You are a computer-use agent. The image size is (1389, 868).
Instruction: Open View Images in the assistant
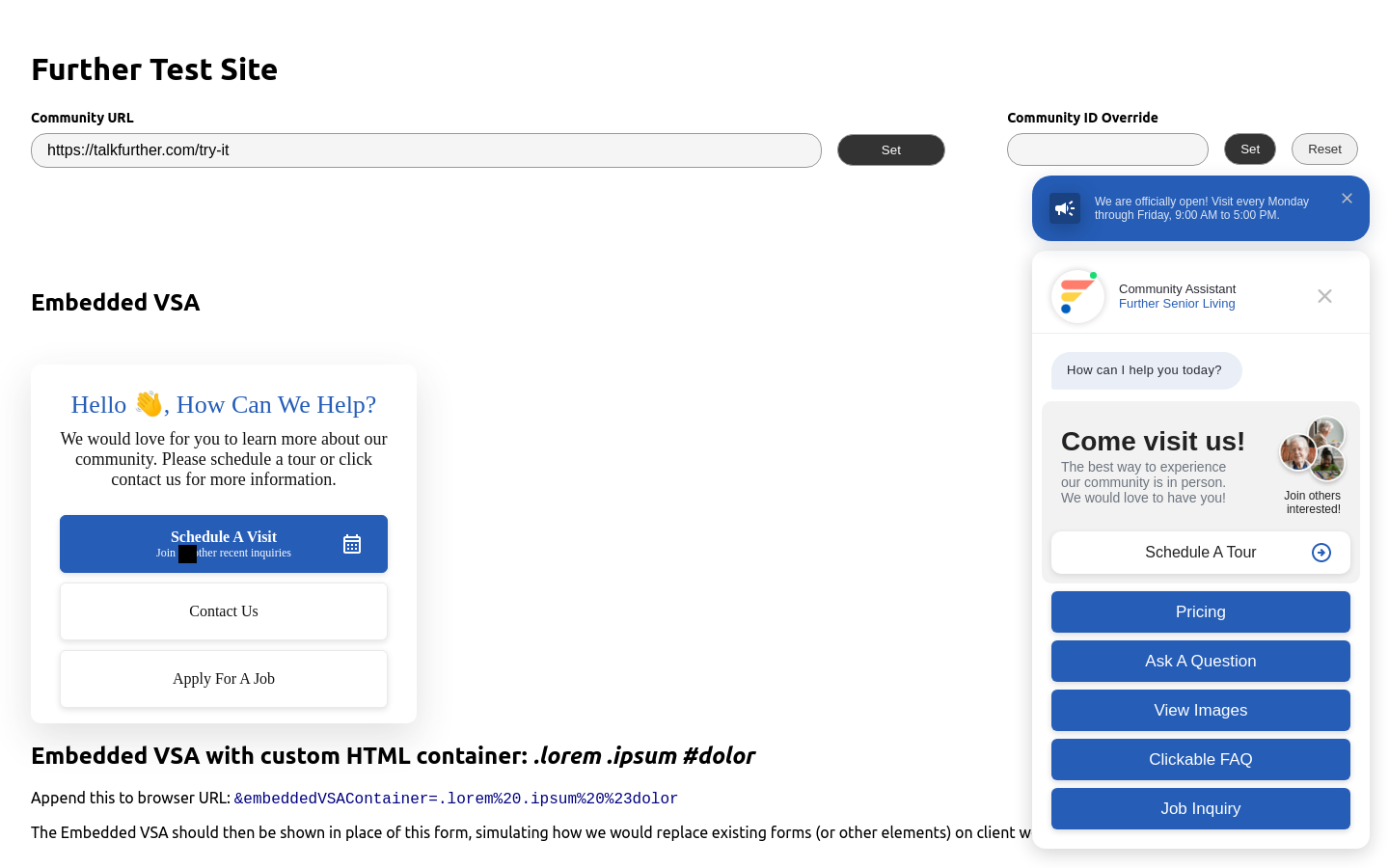click(x=1200, y=711)
